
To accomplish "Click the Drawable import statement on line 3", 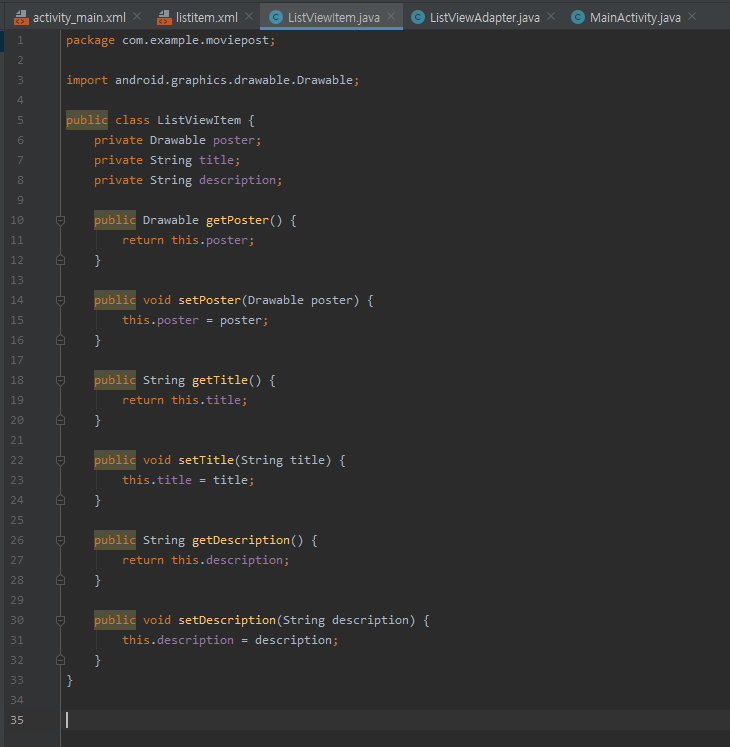I will [212, 80].
